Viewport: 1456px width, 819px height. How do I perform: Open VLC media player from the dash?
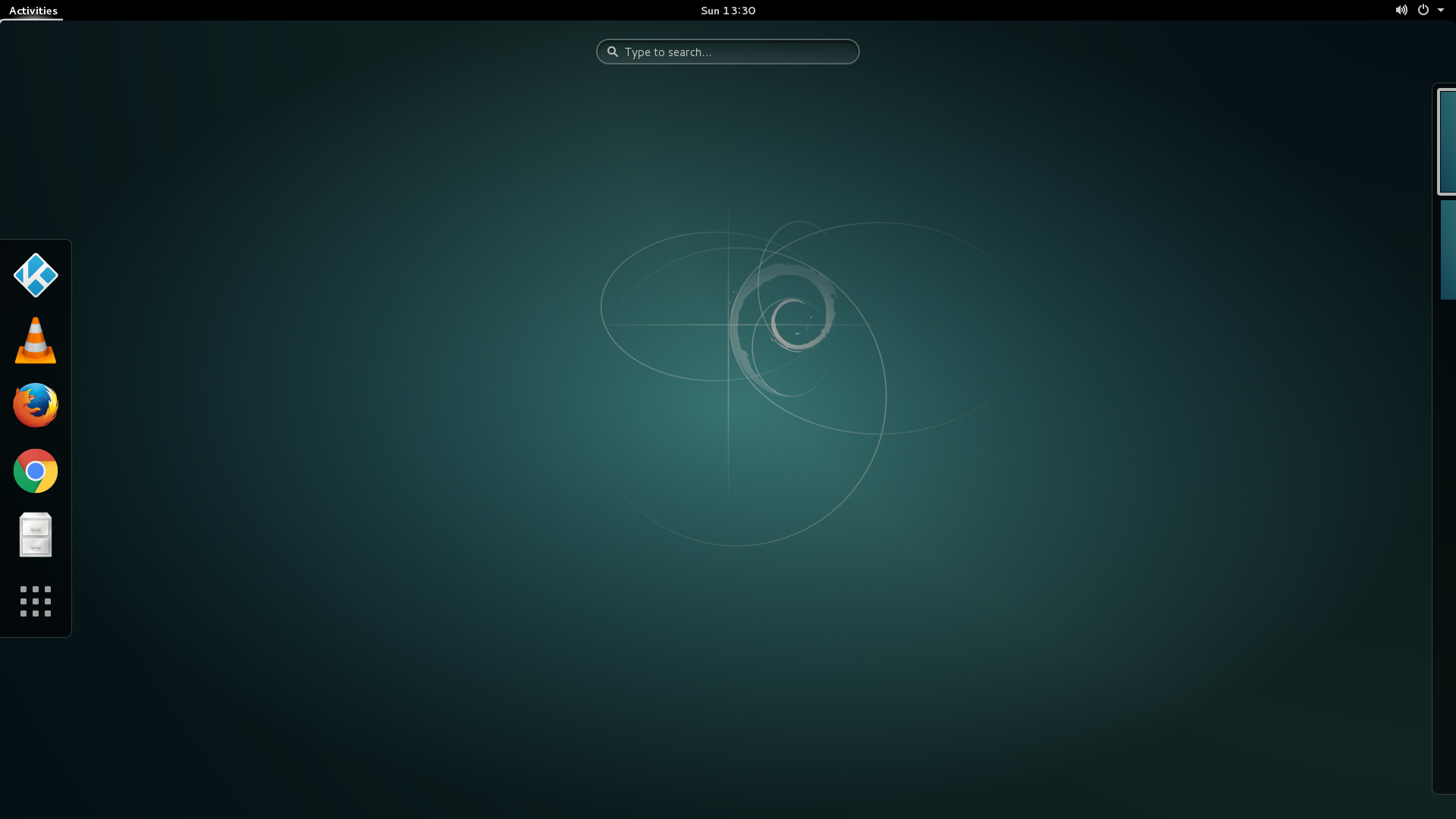36,340
